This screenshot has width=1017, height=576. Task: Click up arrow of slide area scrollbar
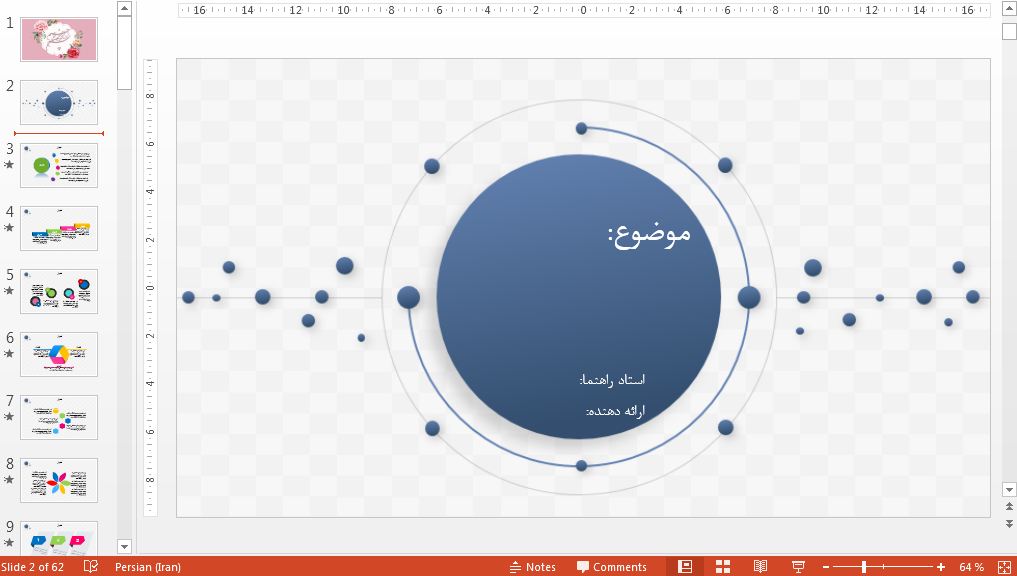point(1008,8)
